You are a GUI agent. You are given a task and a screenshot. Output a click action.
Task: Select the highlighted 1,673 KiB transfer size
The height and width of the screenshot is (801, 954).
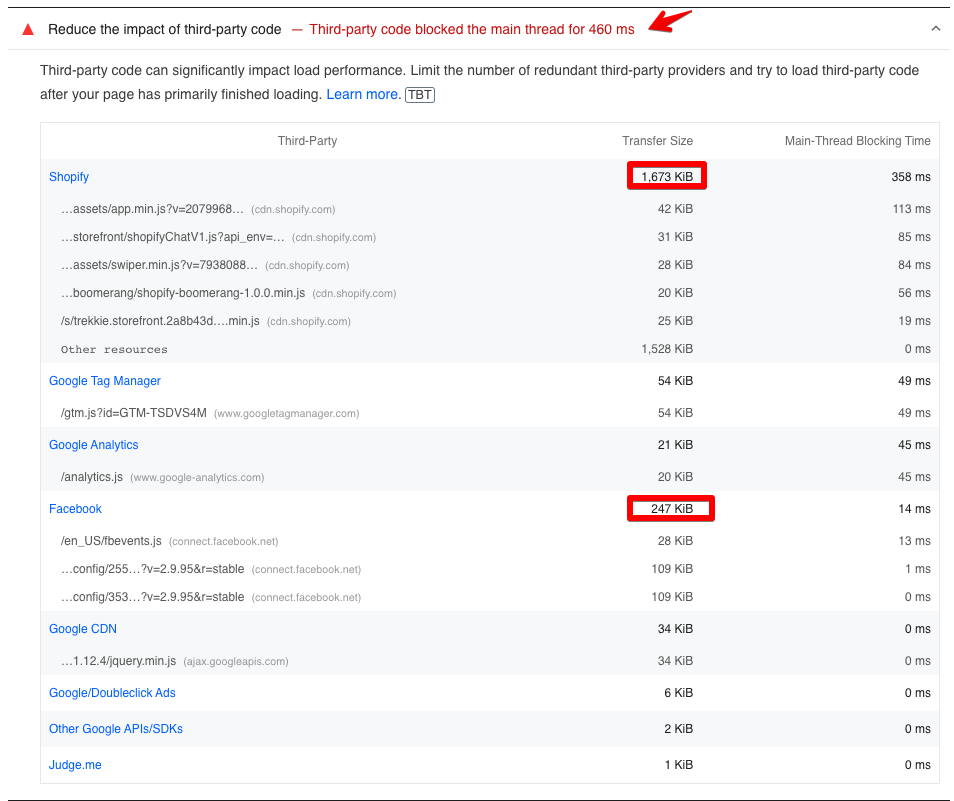(x=666, y=176)
